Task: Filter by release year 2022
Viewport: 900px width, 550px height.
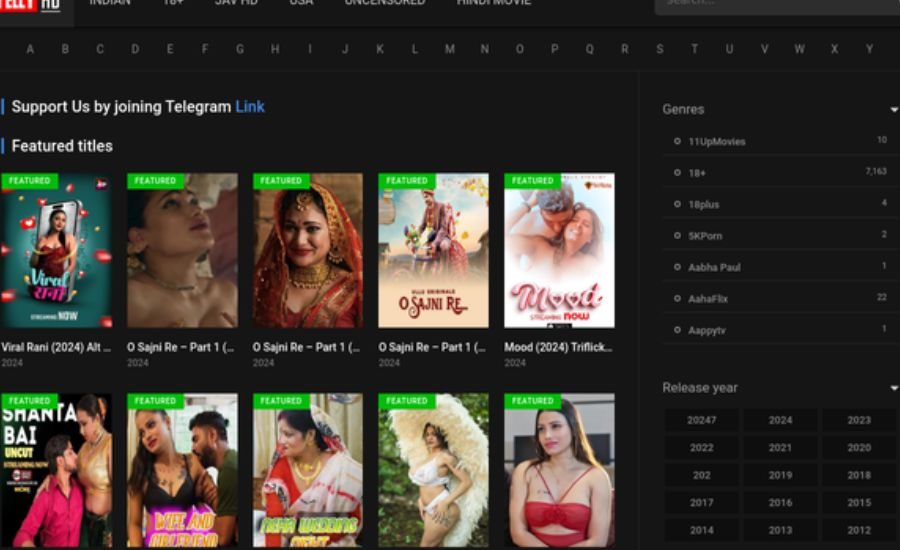Action: [701, 448]
